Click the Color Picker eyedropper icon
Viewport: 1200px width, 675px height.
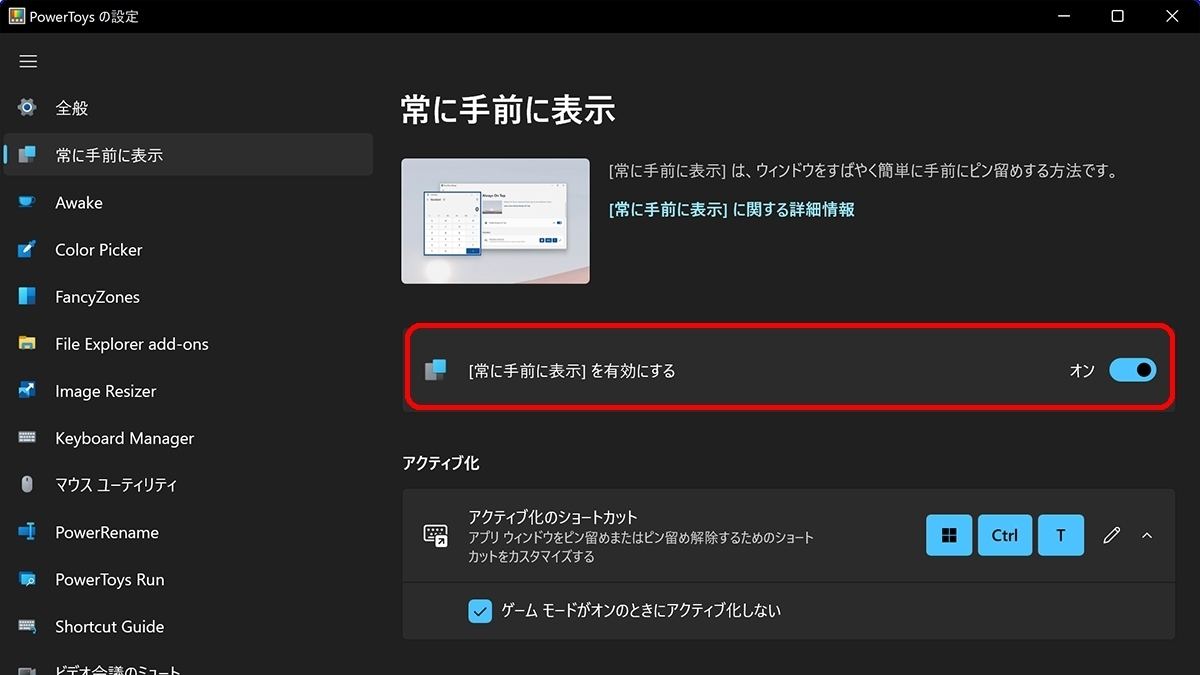click(27, 250)
